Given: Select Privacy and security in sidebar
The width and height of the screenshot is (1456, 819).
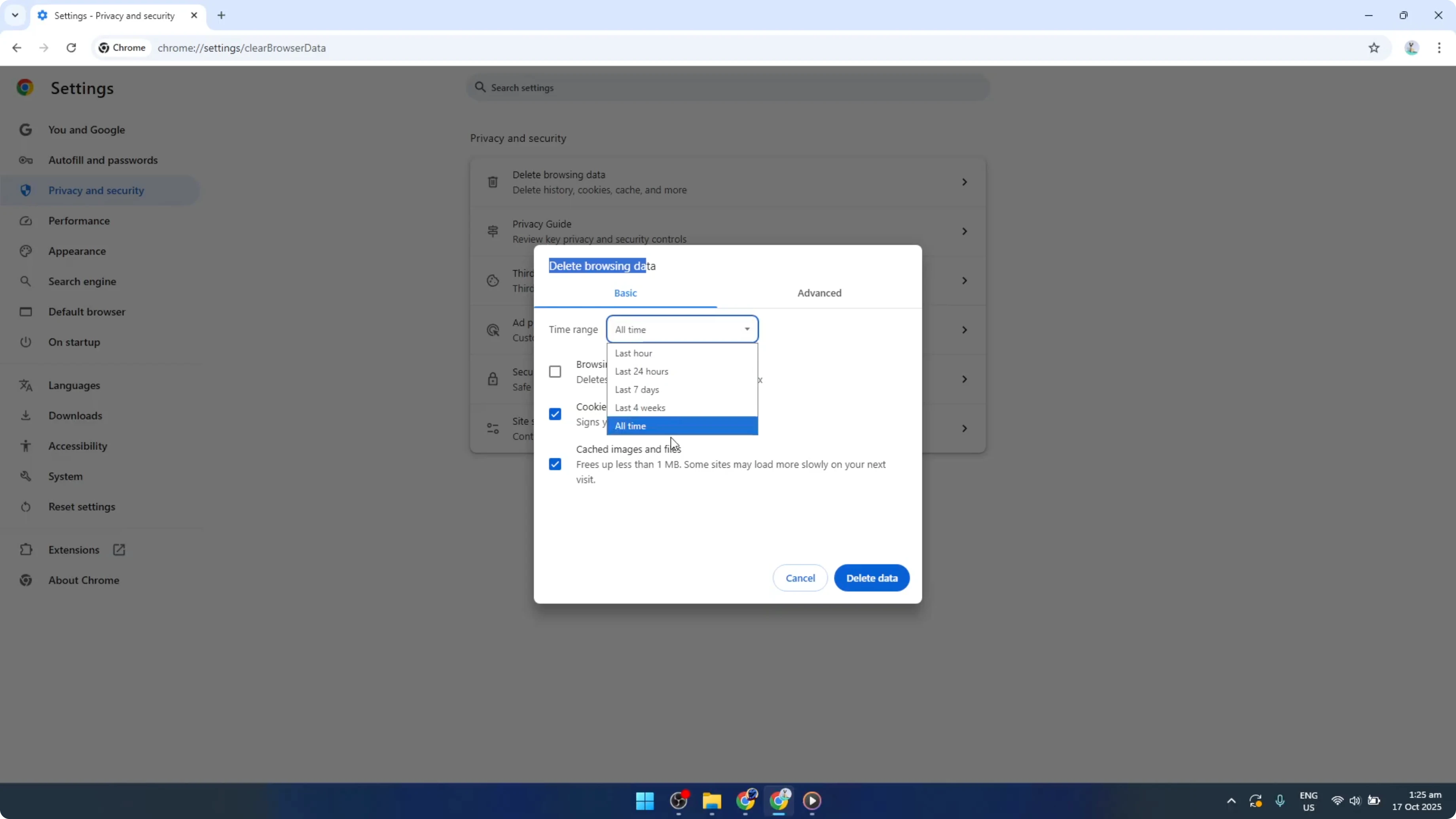Looking at the screenshot, I should tap(99, 190).
